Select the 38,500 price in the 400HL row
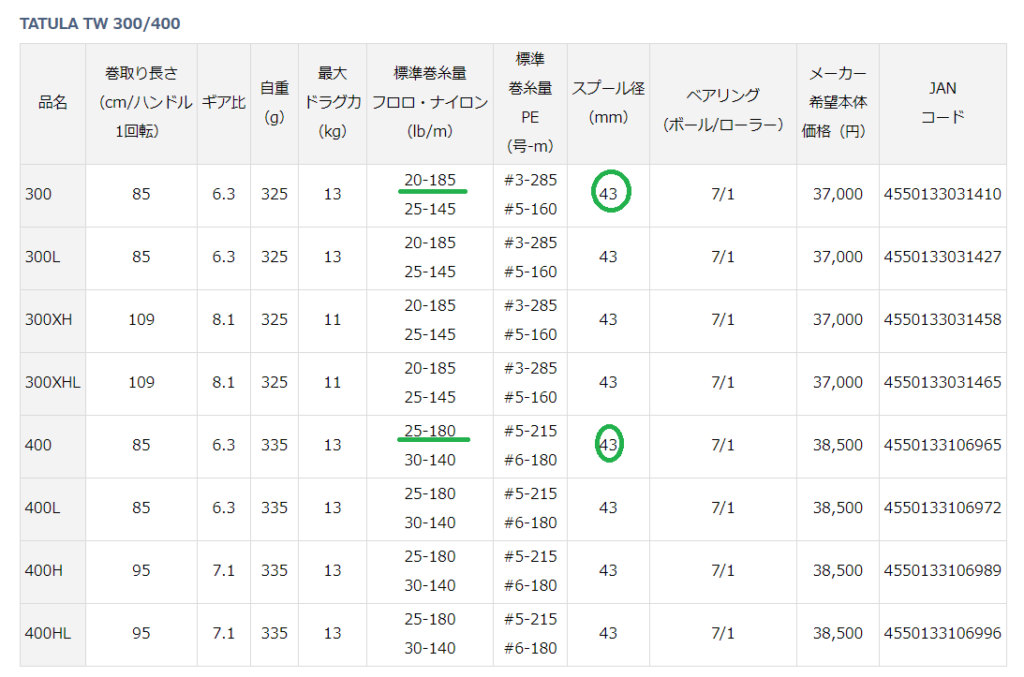Image resolution: width=1024 pixels, height=677 pixels. pos(838,633)
